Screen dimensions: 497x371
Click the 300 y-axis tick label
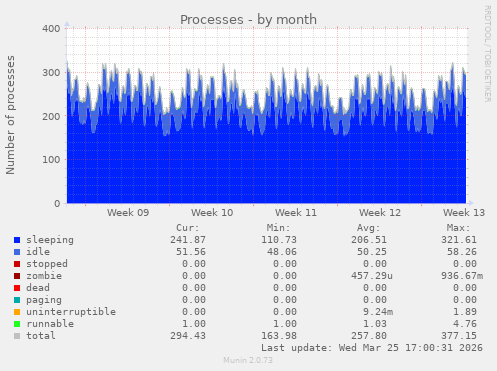(x=51, y=73)
